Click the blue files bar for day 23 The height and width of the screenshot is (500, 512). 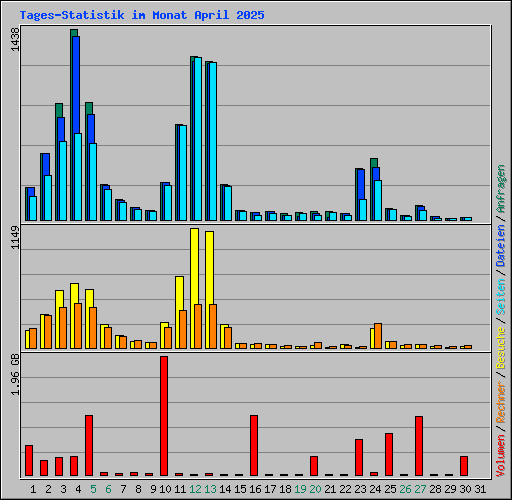(361, 185)
